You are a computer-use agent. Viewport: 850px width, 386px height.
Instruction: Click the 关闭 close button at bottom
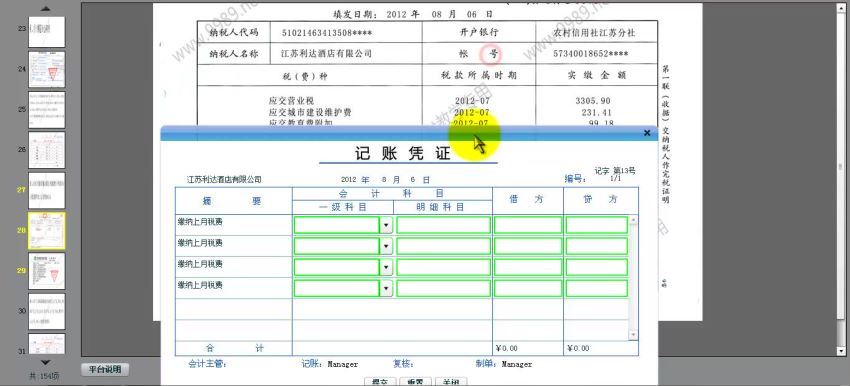[x=451, y=382]
